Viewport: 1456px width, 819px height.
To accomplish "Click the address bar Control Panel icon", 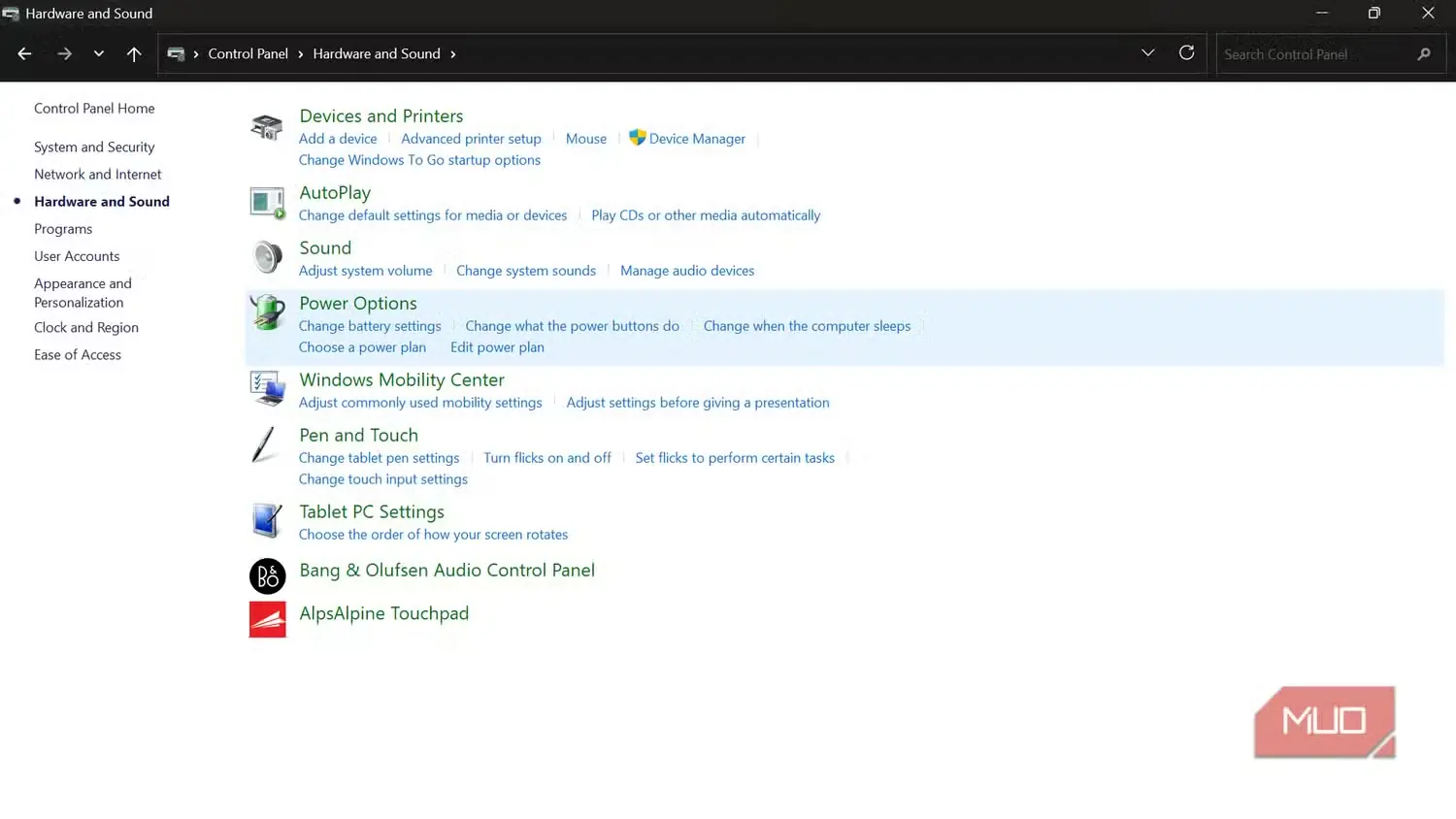I will [176, 54].
